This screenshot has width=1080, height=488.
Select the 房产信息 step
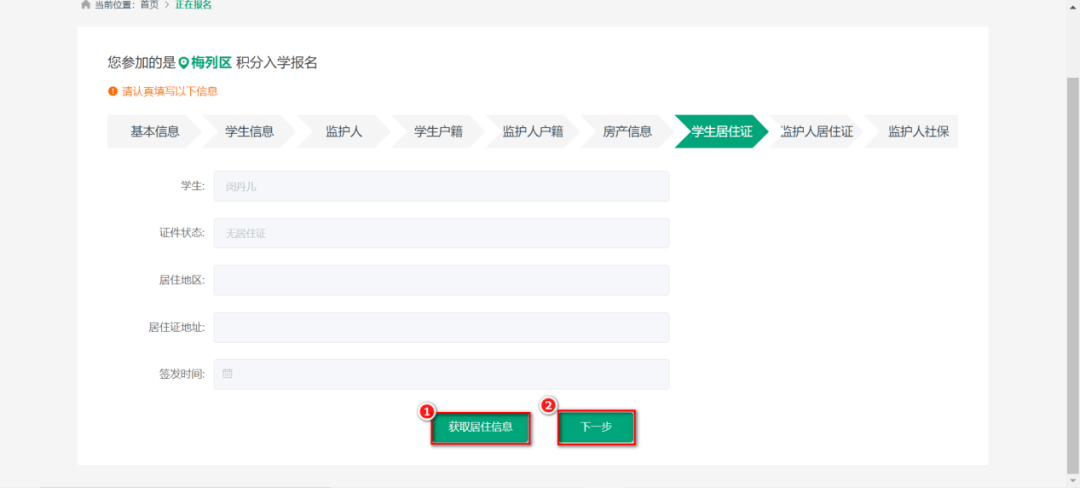pyautogui.click(x=627, y=131)
